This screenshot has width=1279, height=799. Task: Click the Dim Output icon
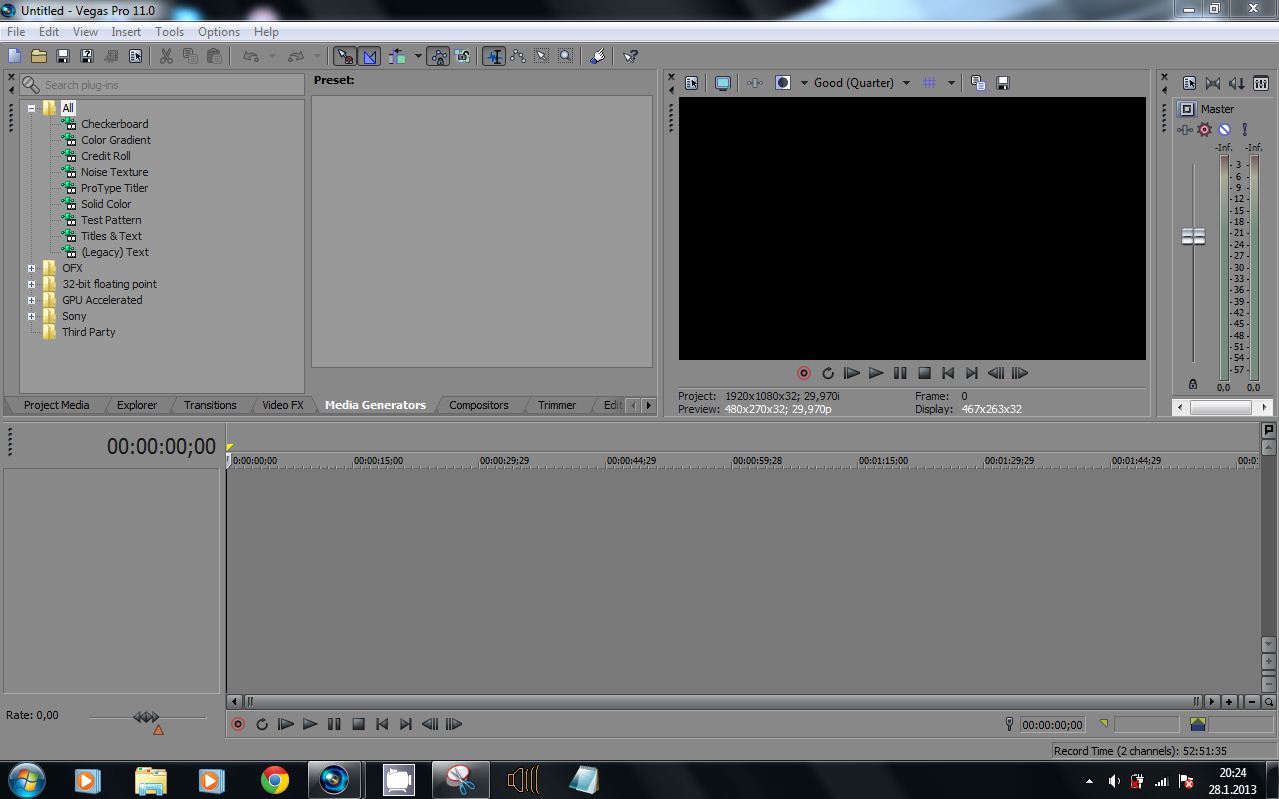(1237, 84)
